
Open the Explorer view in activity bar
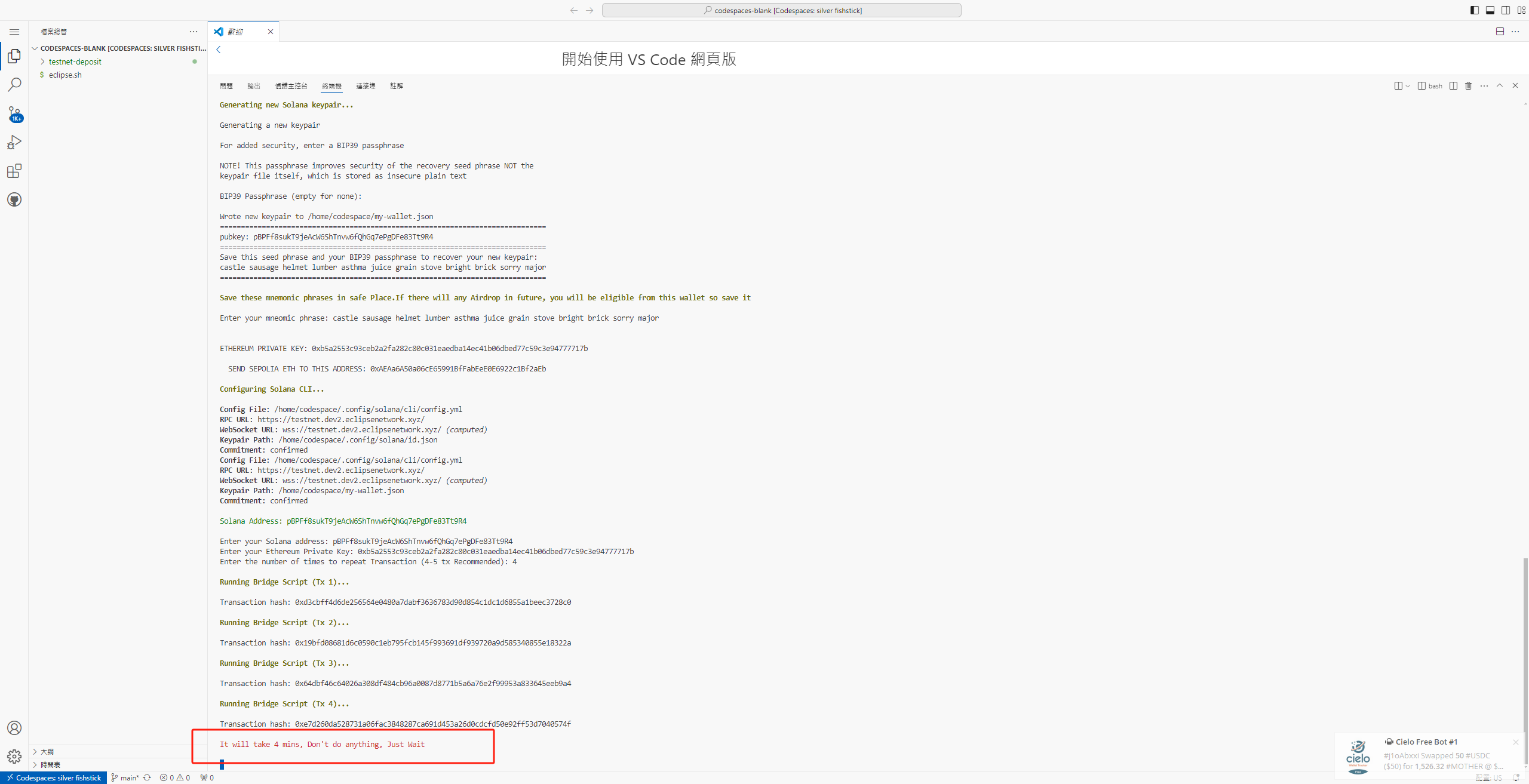14,56
